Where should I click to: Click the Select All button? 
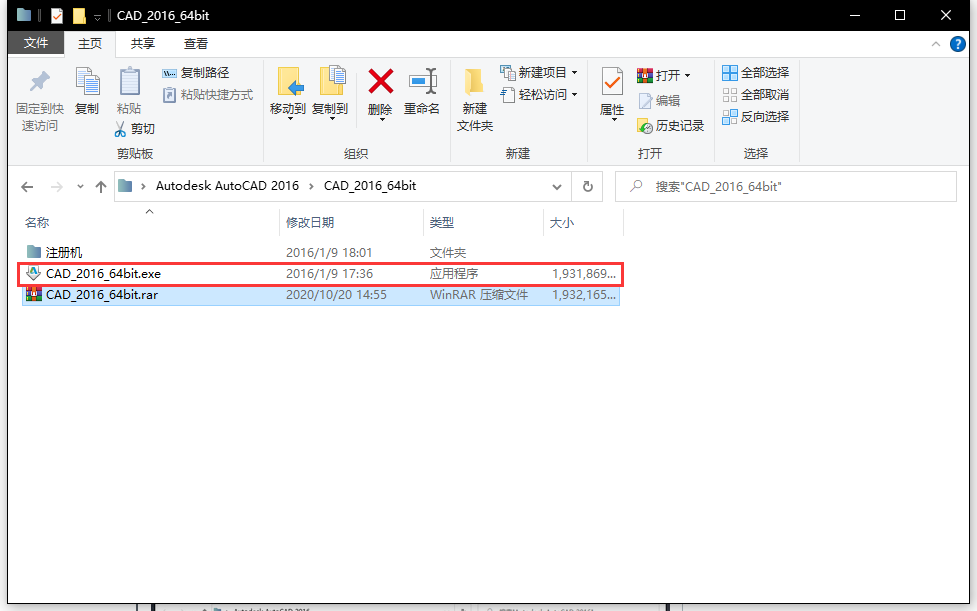click(756, 73)
